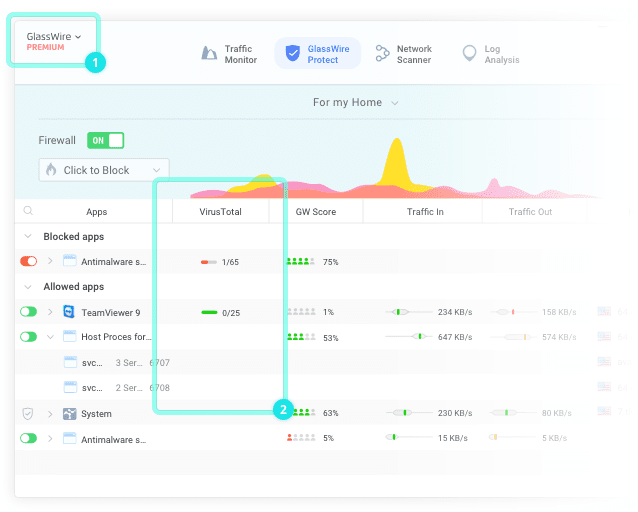
Task: Expand the TeamViewer 9 row
Action: (50, 312)
